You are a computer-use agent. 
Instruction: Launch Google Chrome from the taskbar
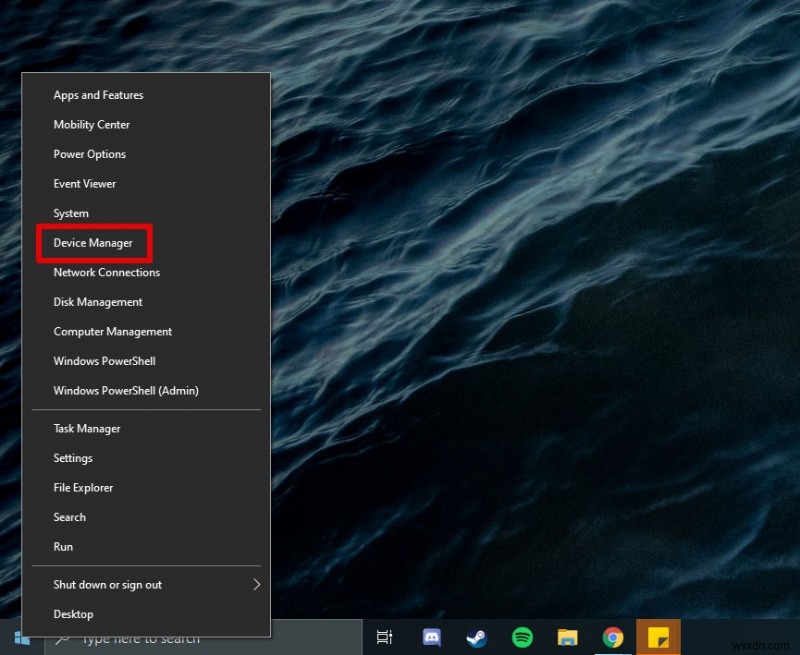(612, 637)
